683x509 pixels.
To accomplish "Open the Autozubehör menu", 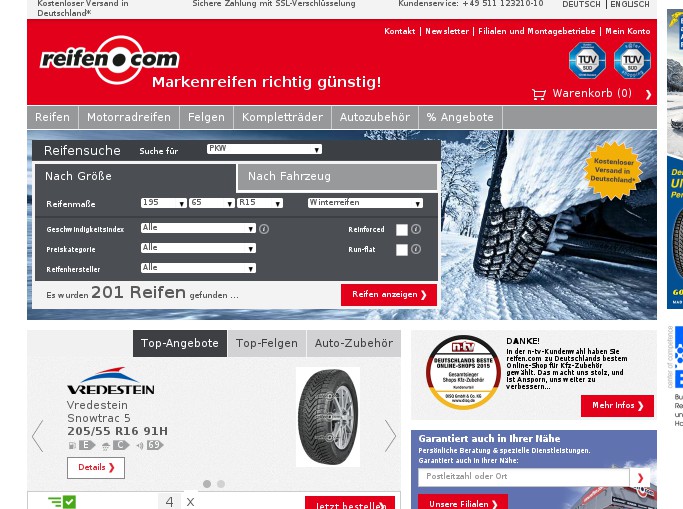I will (x=375, y=118).
